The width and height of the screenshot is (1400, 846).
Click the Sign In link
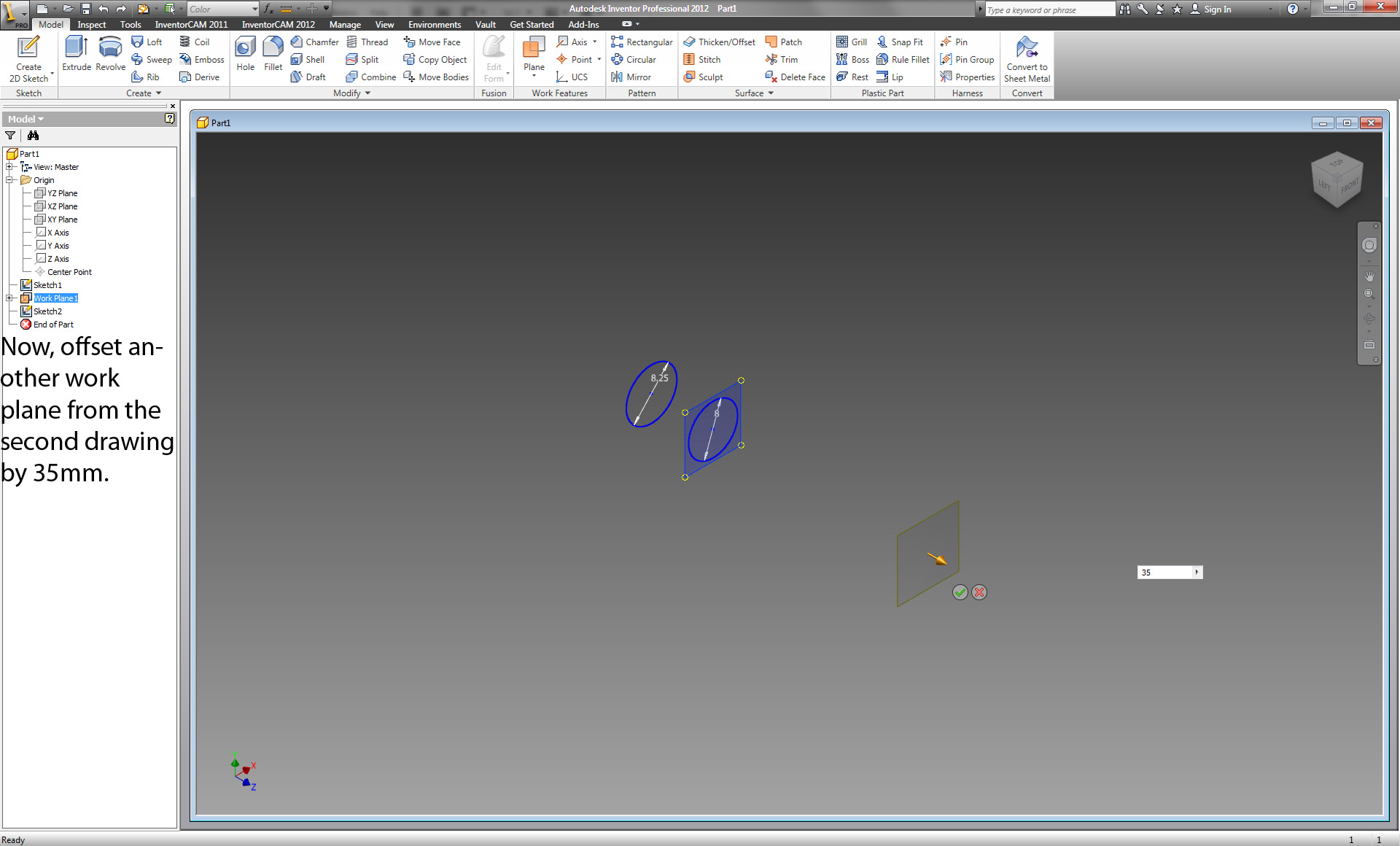(1210, 9)
